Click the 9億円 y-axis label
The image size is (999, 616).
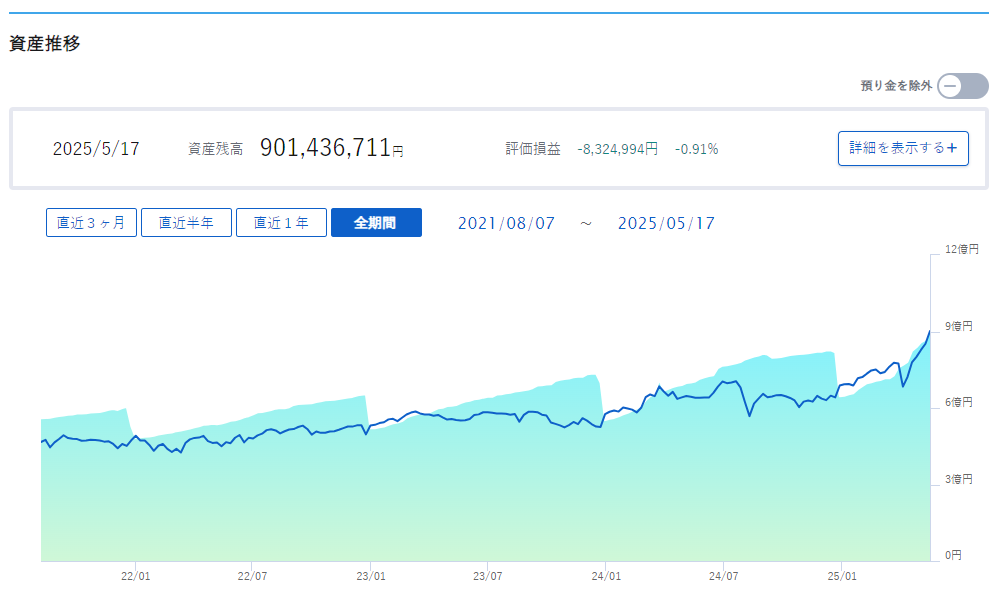tap(958, 326)
